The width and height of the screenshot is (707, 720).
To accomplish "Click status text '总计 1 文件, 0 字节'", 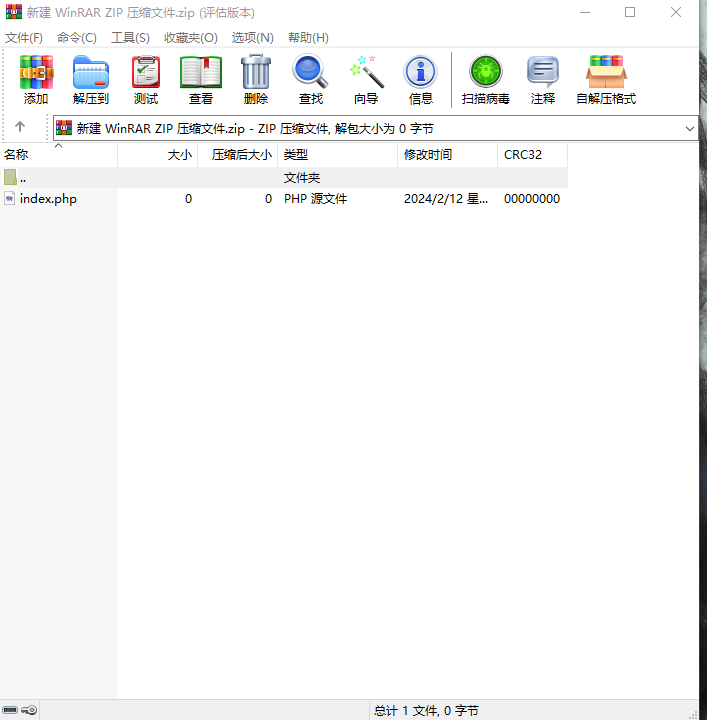I will 426,711.
